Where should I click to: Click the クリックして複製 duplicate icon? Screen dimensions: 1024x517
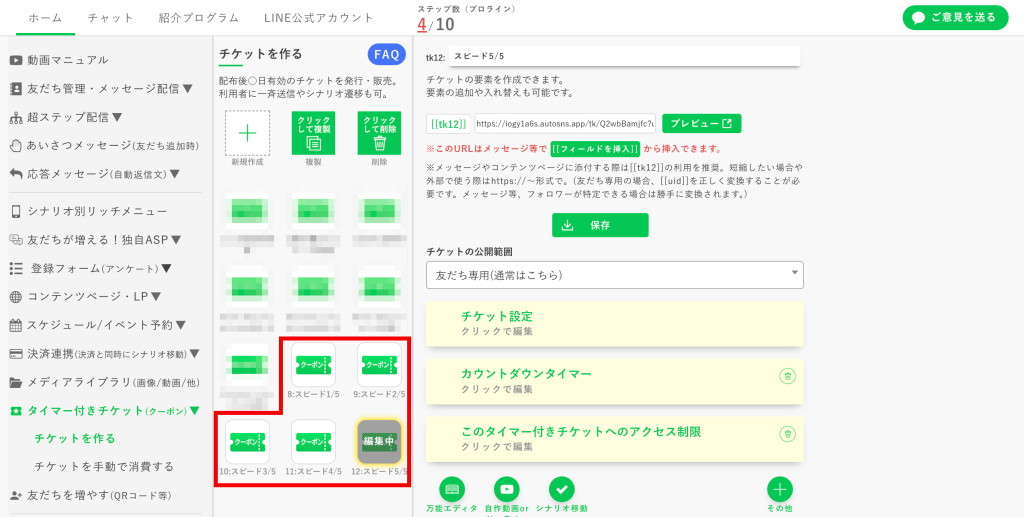[x=313, y=133]
